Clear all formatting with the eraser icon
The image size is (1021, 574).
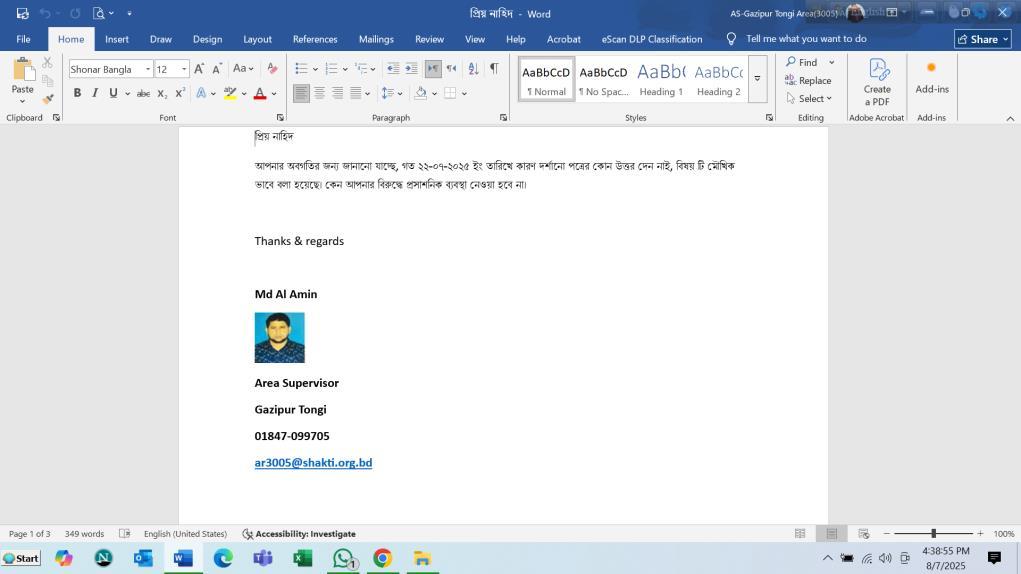tap(273, 69)
